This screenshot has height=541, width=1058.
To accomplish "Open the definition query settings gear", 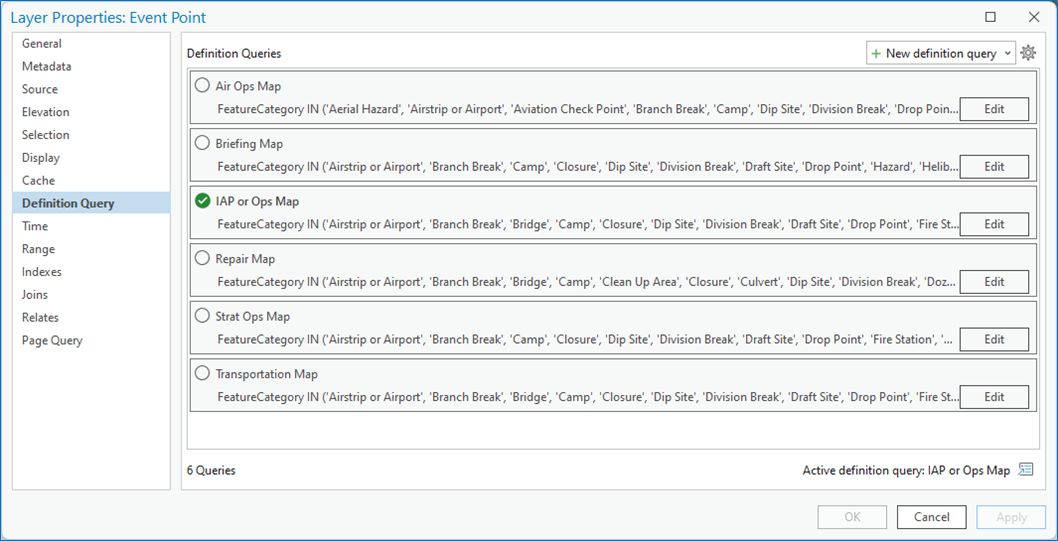I will (x=1028, y=53).
